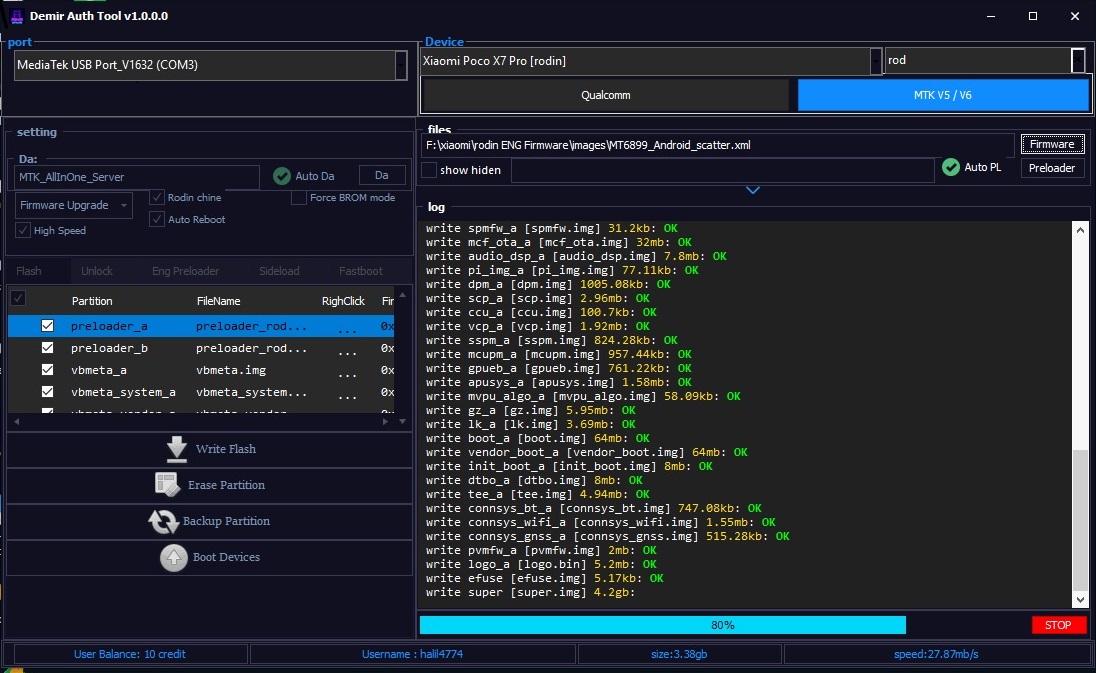Expand files panel with blue chevron
1096x673 pixels.
(x=753, y=190)
